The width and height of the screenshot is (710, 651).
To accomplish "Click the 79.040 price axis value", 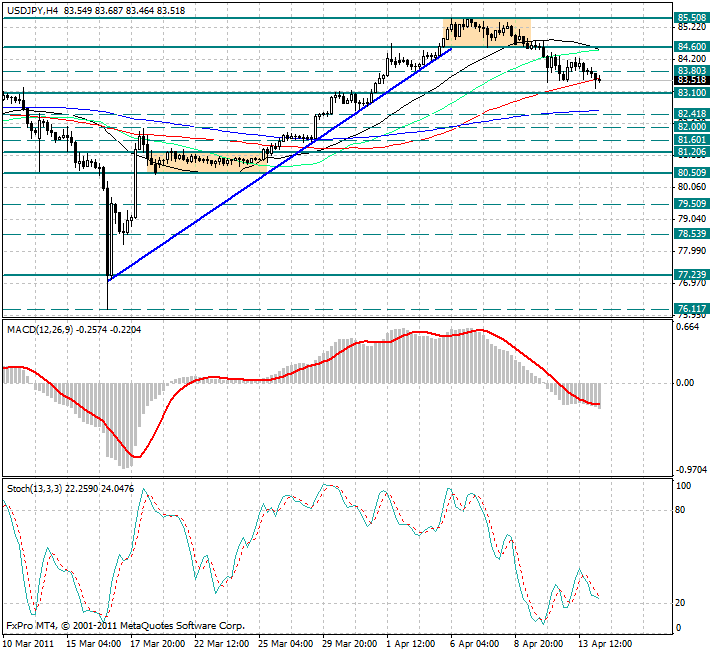I will coord(691,219).
